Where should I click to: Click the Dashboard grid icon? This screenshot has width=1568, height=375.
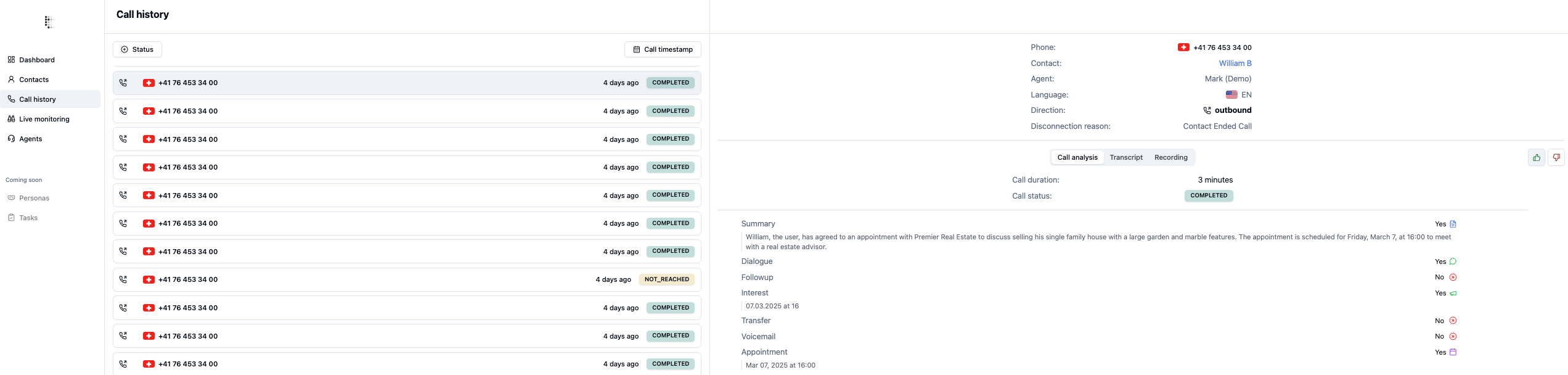pyautogui.click(x=11, y=60)
